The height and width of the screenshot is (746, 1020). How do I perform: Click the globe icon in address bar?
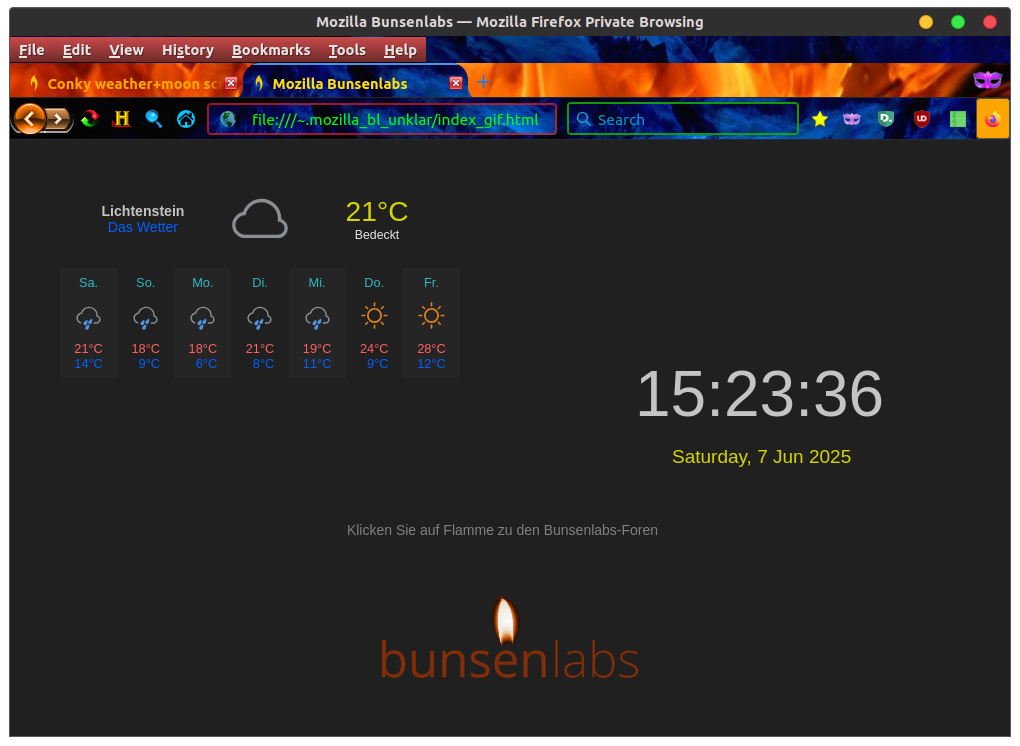[228, 119]
